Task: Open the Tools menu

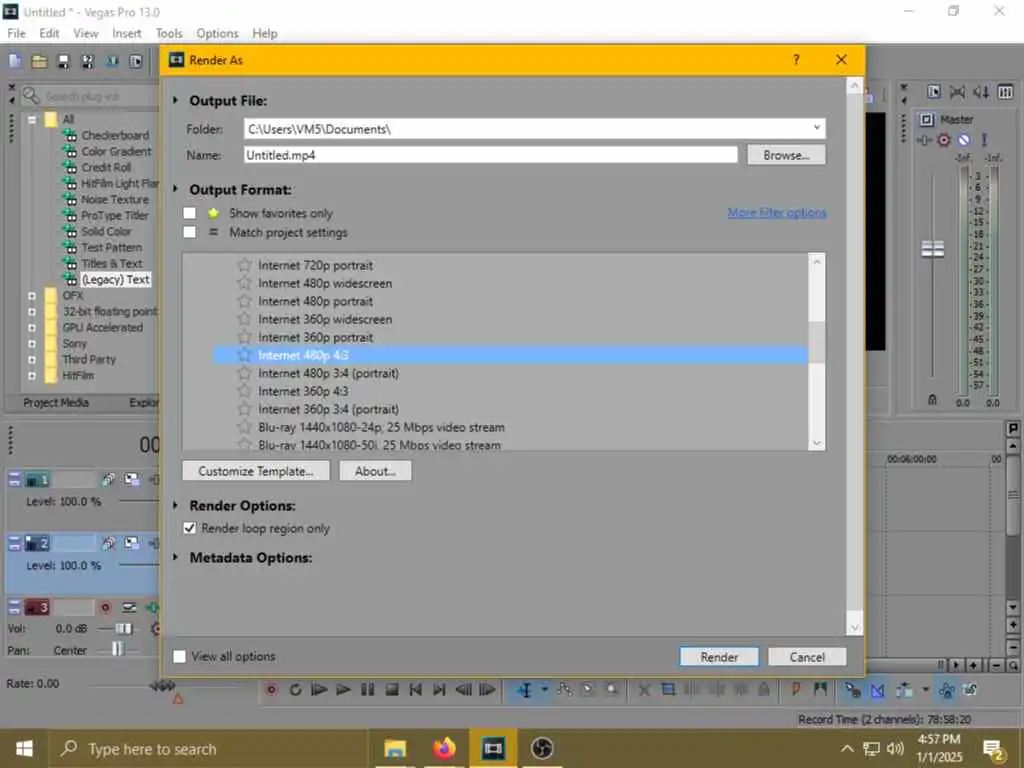Action: pos(169,33)
